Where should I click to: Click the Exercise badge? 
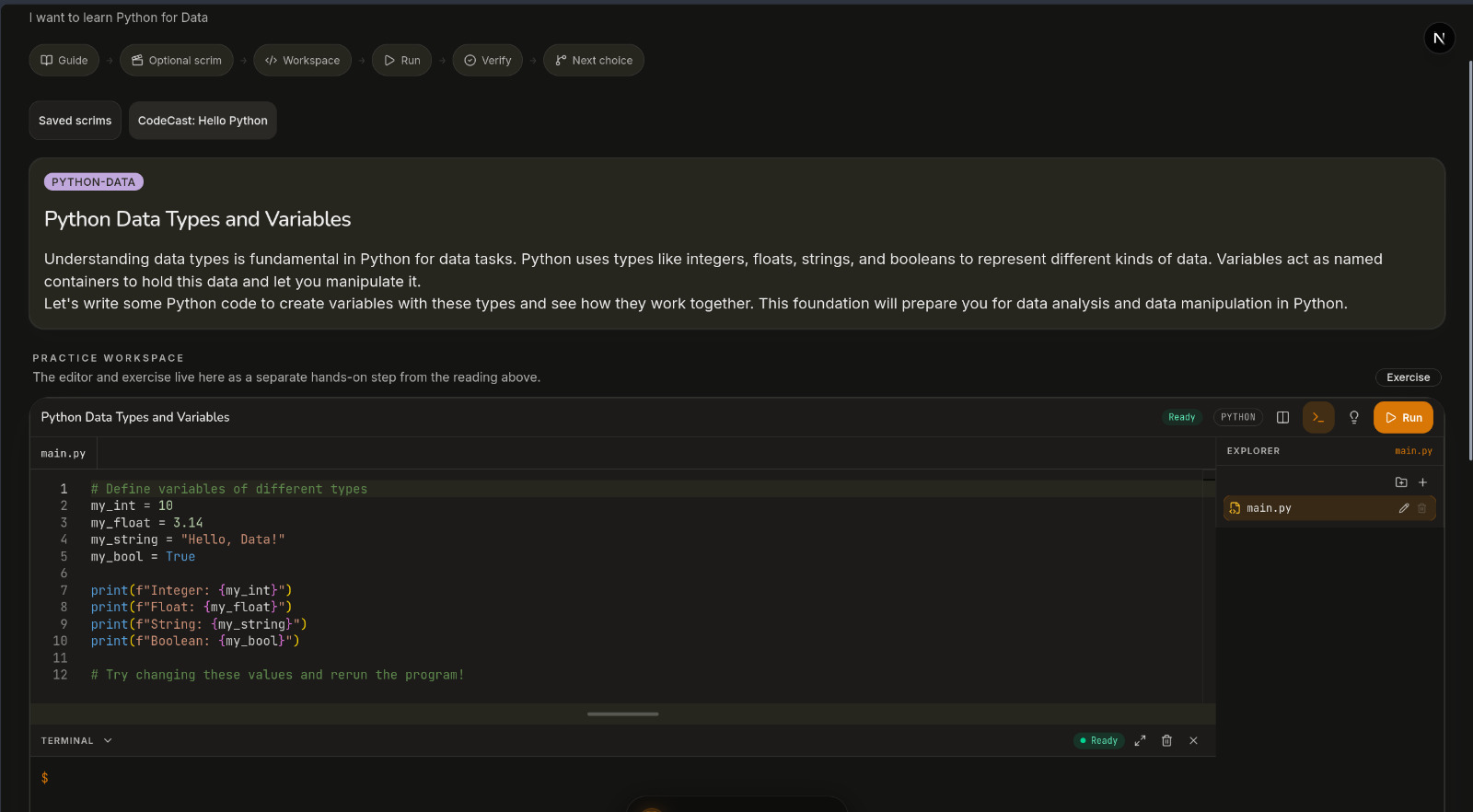[1409, 377]
